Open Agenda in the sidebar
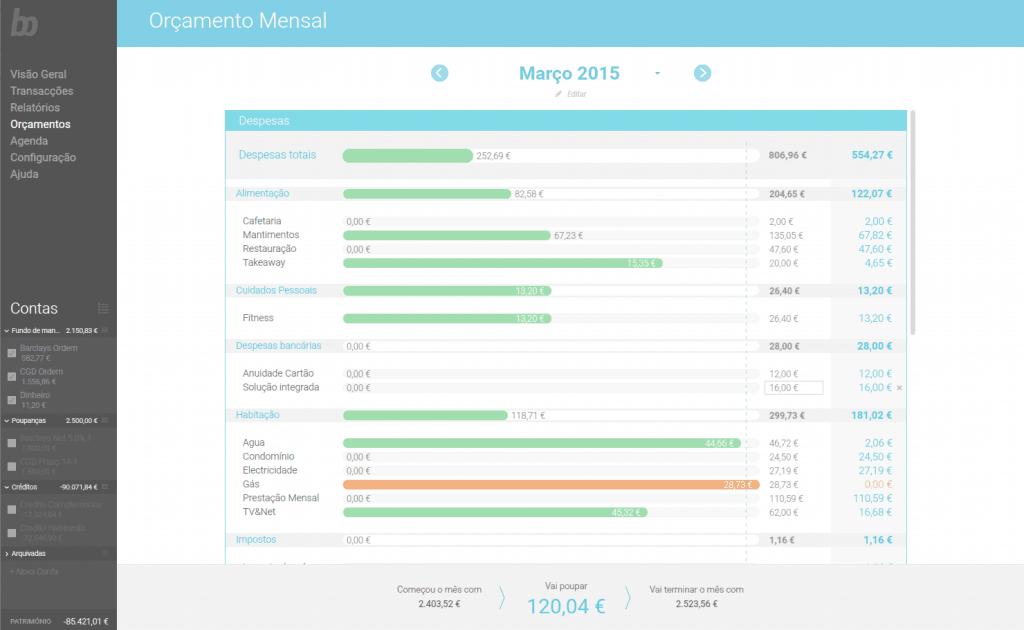The width and height of the screenshot is (1024, 630). point(29,141)
